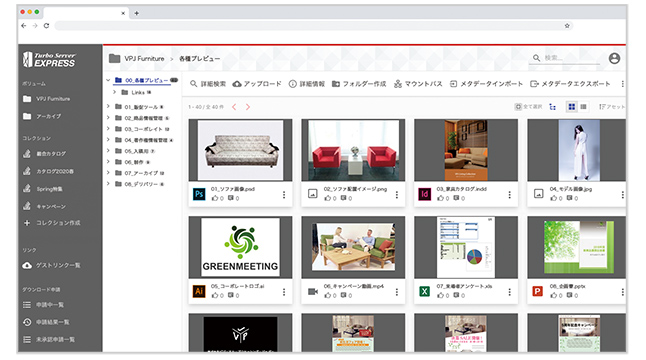Collapse the 00_各種プレビュー folder chevron
646x360 pixels.
pyautogui.click(x=108, y=80)
